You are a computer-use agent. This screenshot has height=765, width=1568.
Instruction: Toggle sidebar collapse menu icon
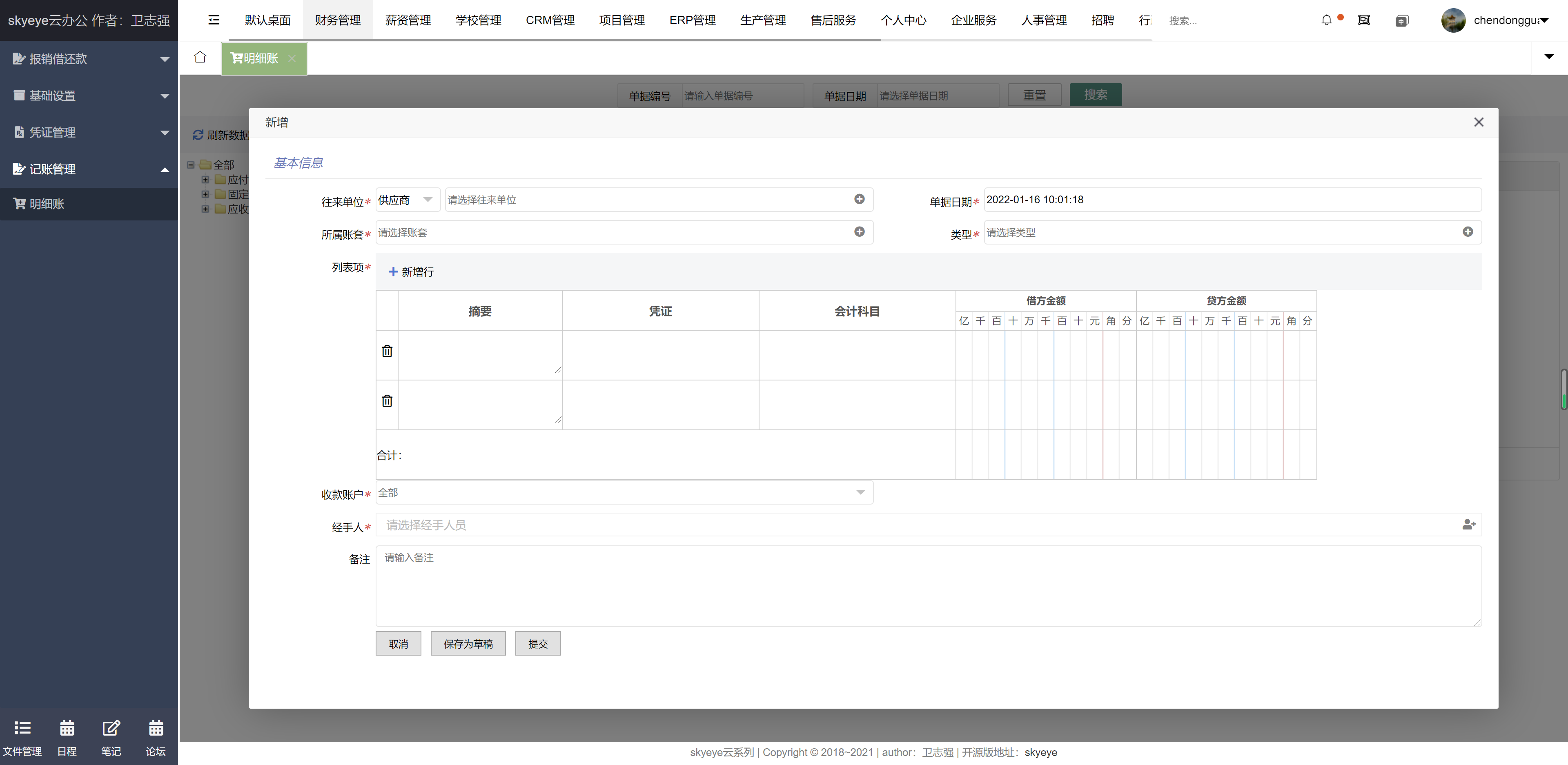pos(214,20)
